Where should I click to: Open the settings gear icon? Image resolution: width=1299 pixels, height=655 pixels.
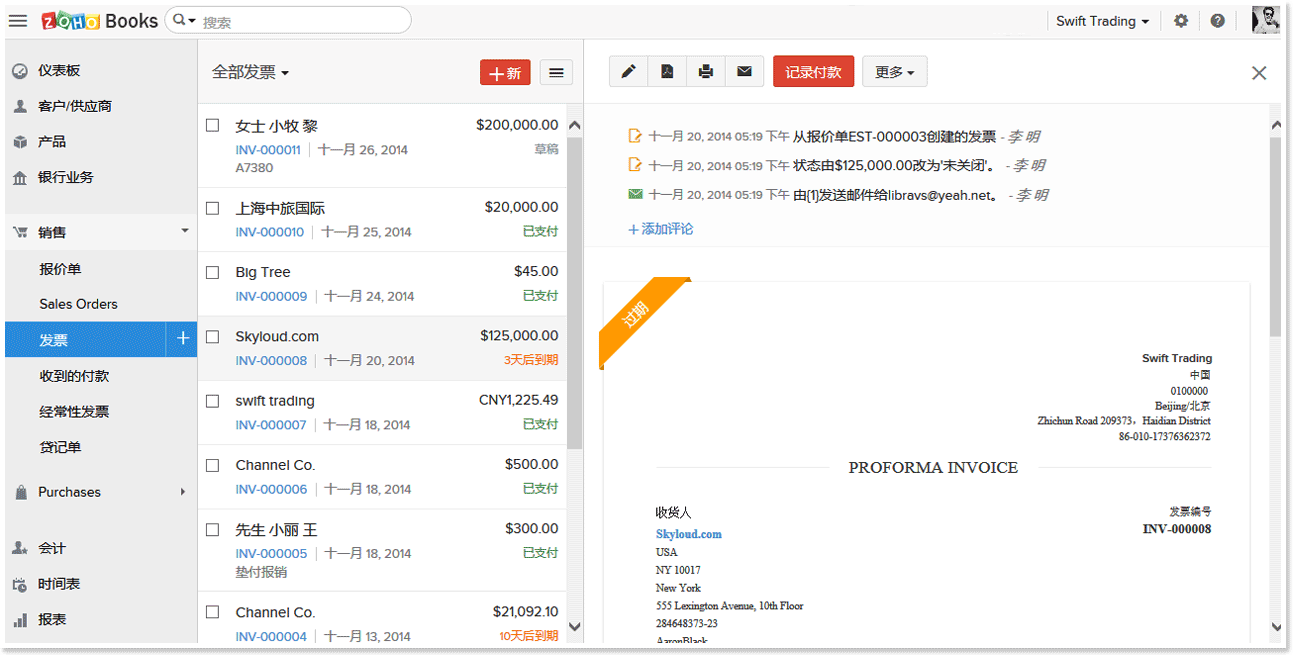tap(1181, 21)
